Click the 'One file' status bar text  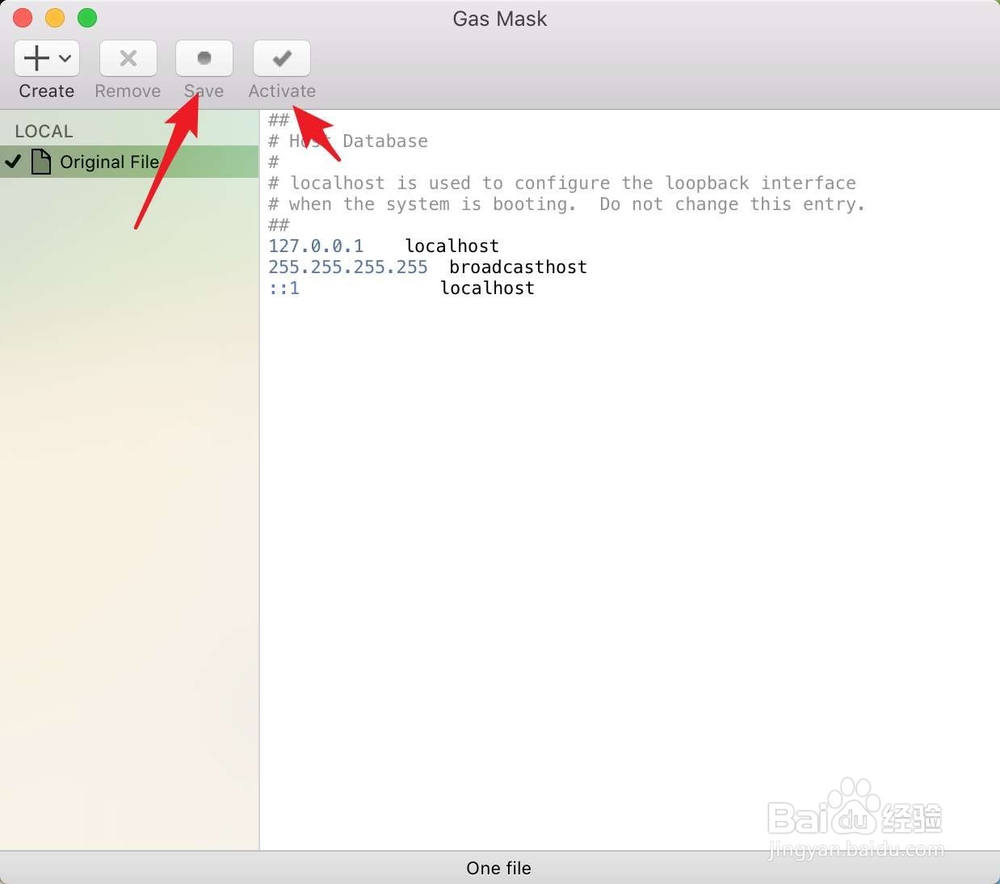tap(499, 868)
